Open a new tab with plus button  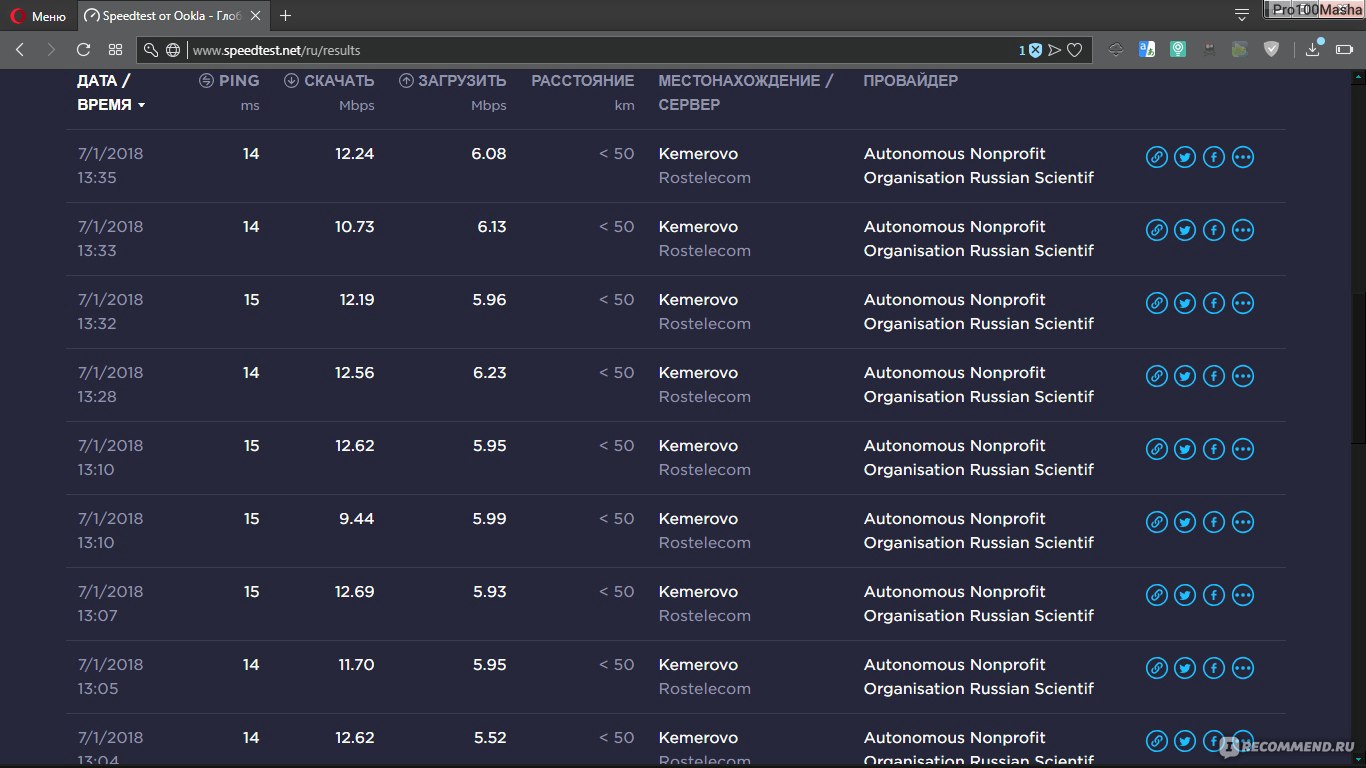(286, 16)
